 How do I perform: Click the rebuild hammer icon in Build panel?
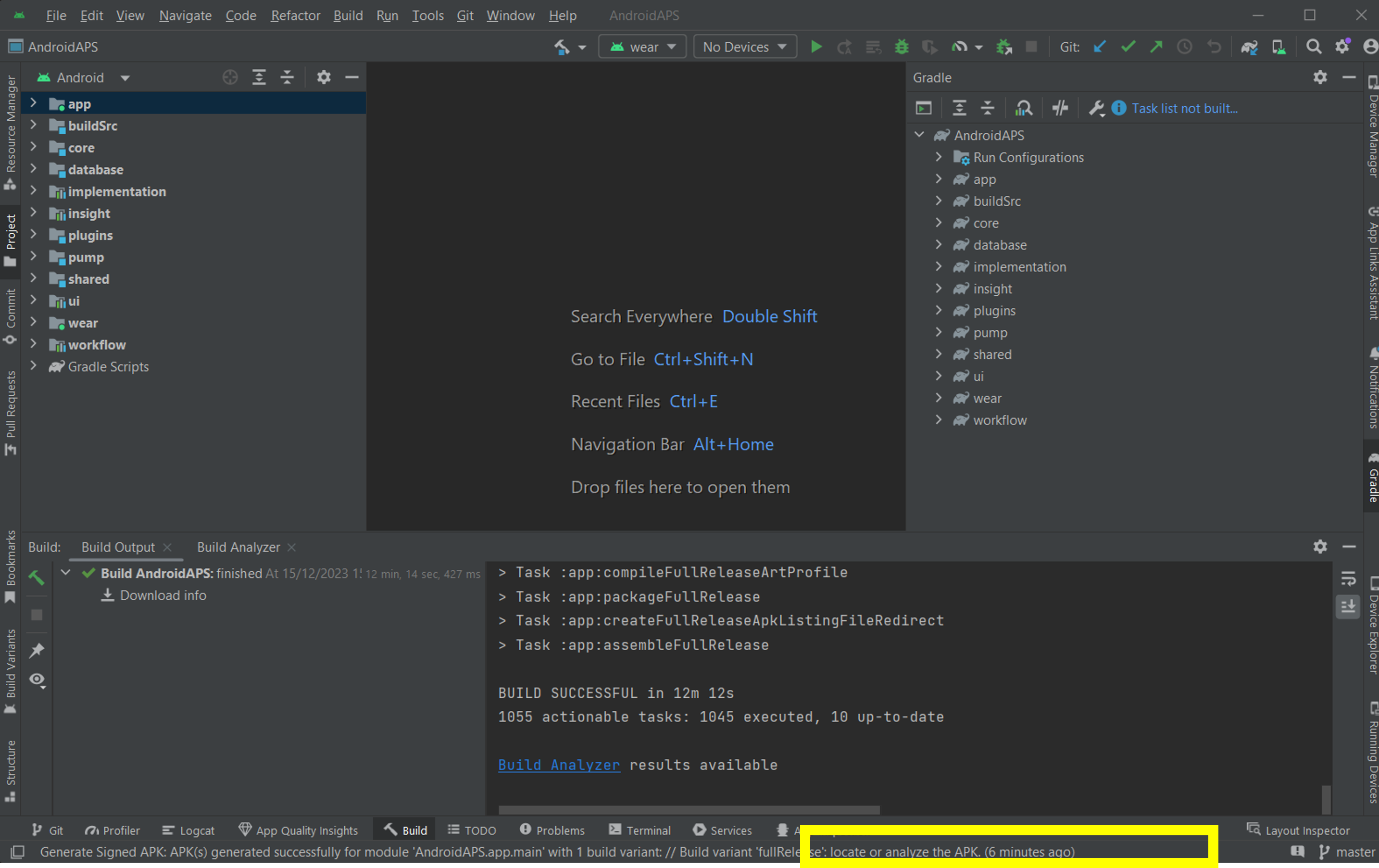click(x=36, y=578)
